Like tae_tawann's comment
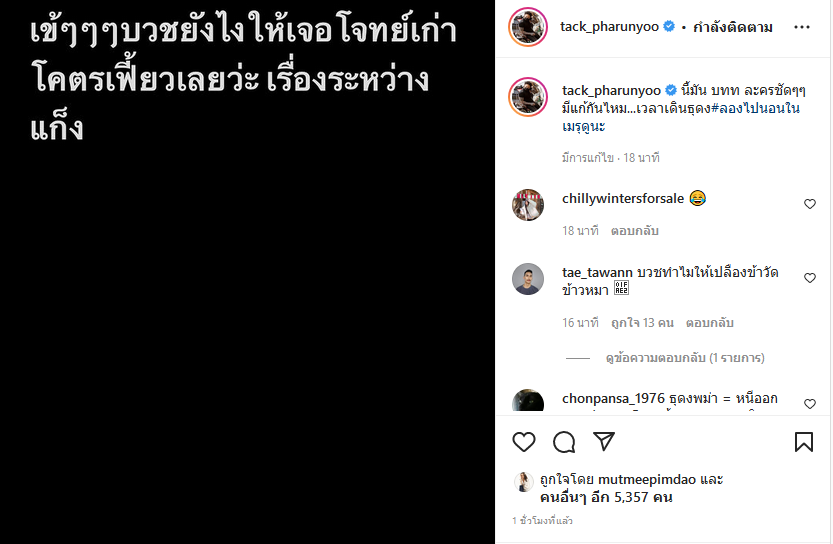The image size is (833, 544). [x=810, y=278]
